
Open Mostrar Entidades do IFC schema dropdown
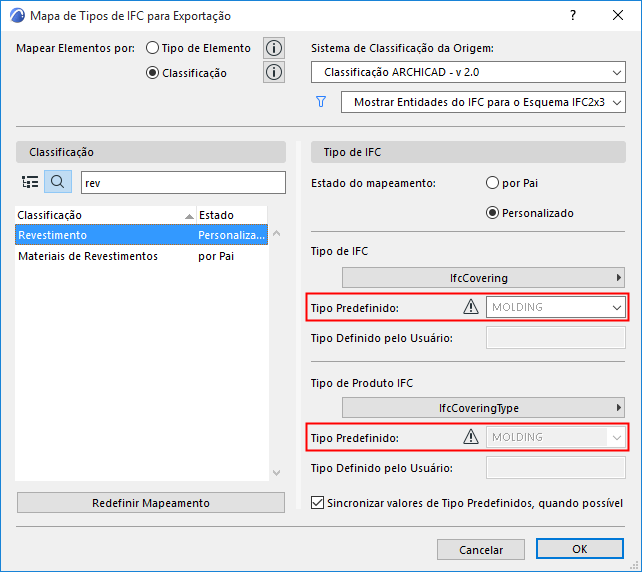[483, 102]
